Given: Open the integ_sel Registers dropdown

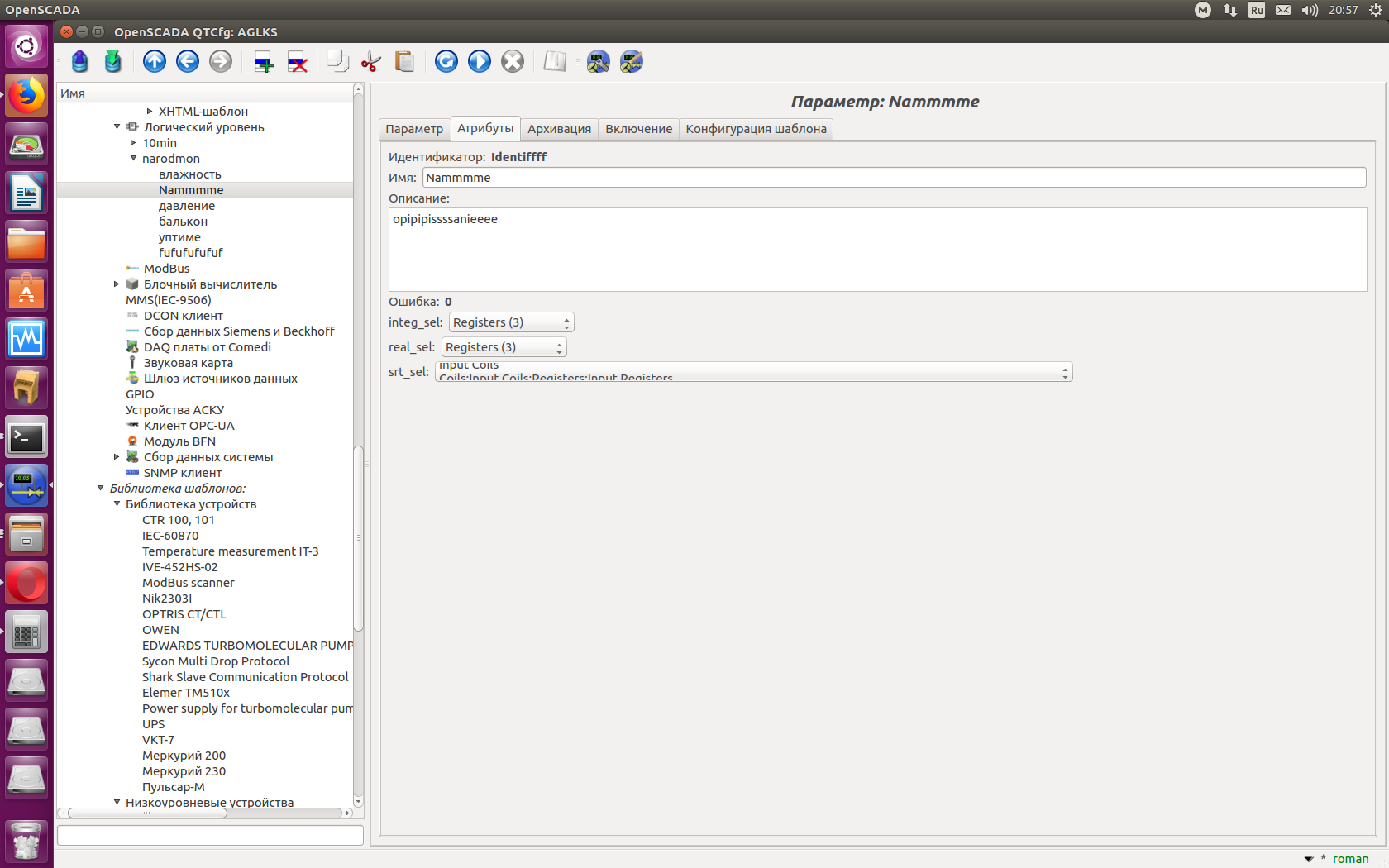Looking at the screenshot, I should click(511, 322).
